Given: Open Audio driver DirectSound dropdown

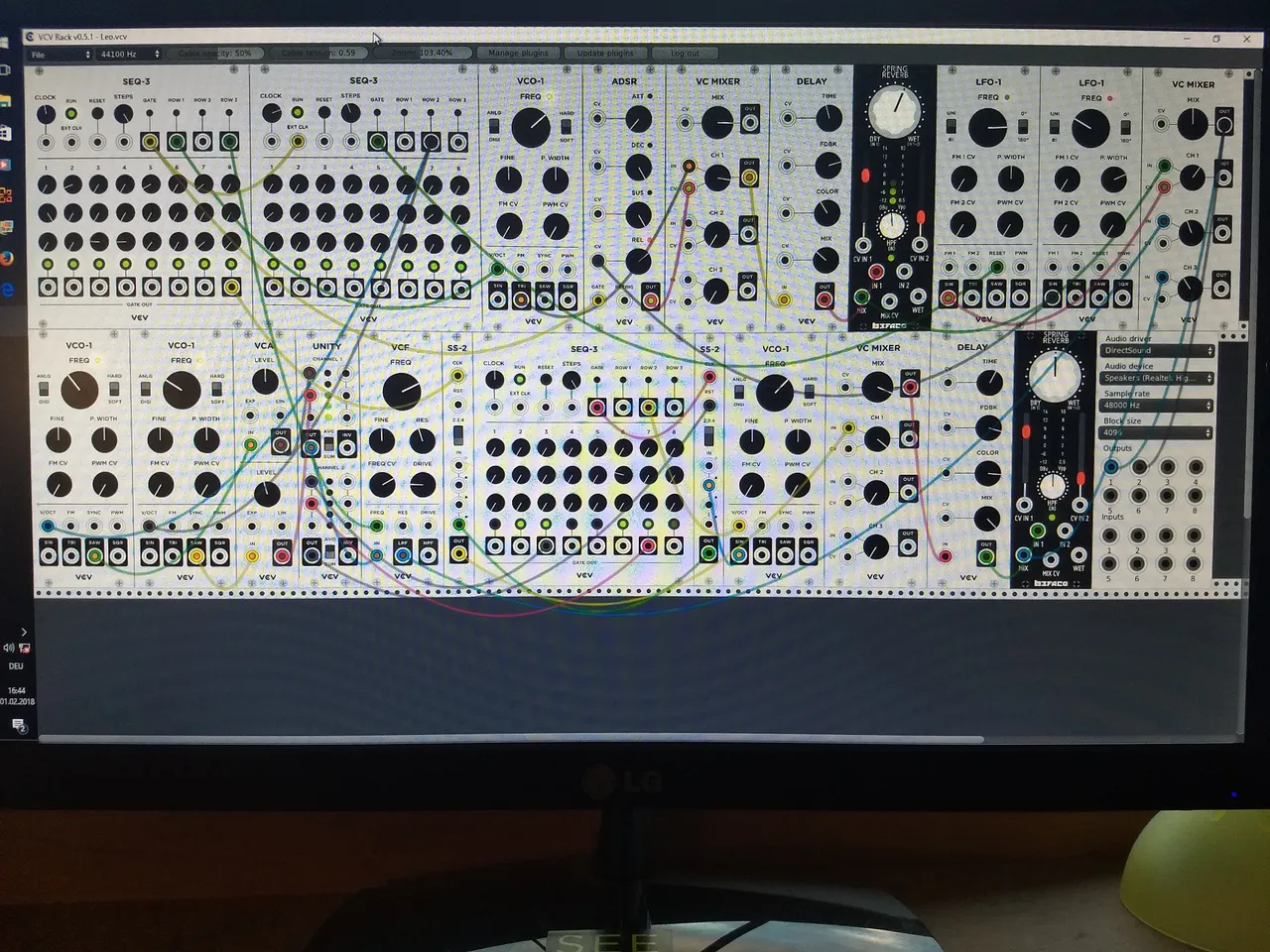Looking at the screenshot, I should click(1158, 351).
